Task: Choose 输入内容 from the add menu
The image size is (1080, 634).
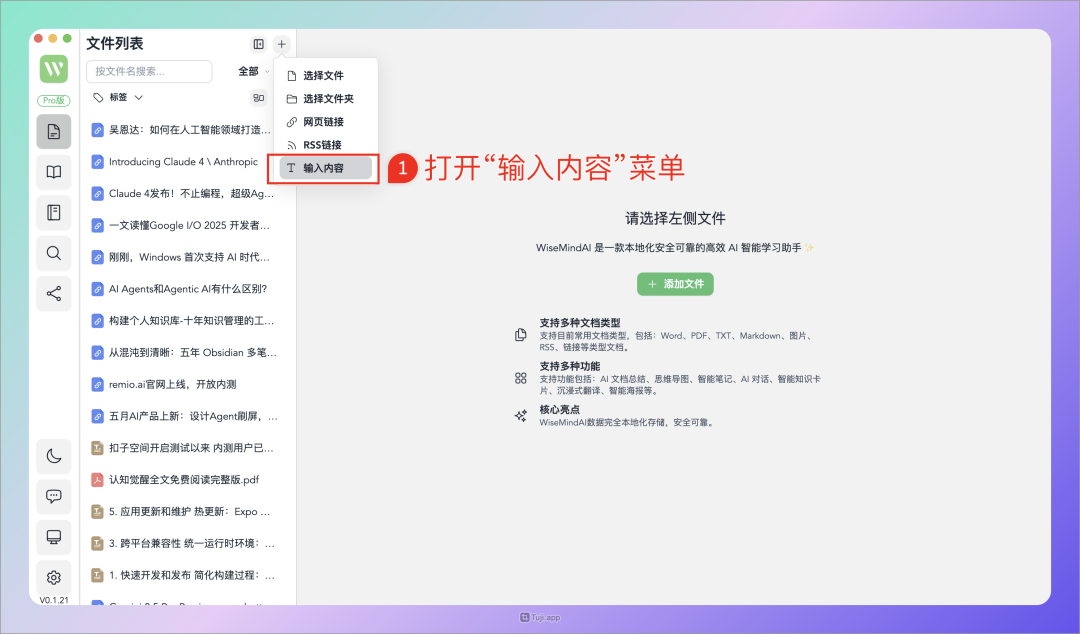Action: [326, 168]
